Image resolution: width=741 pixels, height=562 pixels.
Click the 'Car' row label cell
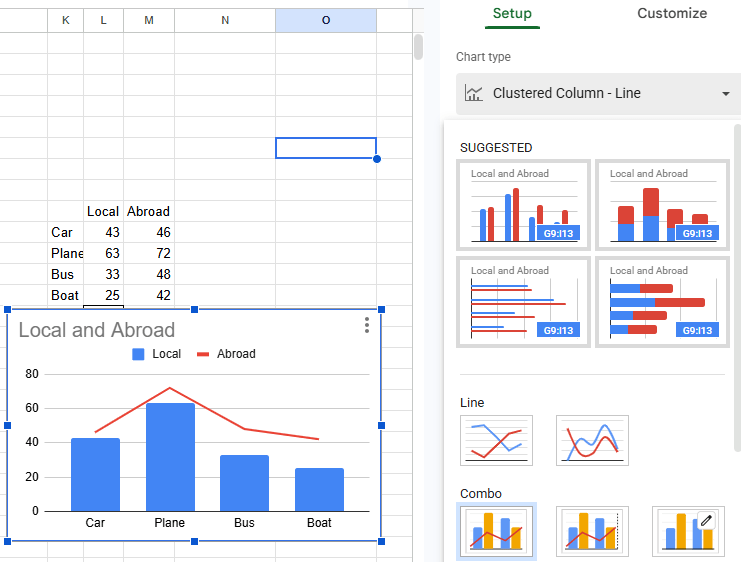[66, 232]
